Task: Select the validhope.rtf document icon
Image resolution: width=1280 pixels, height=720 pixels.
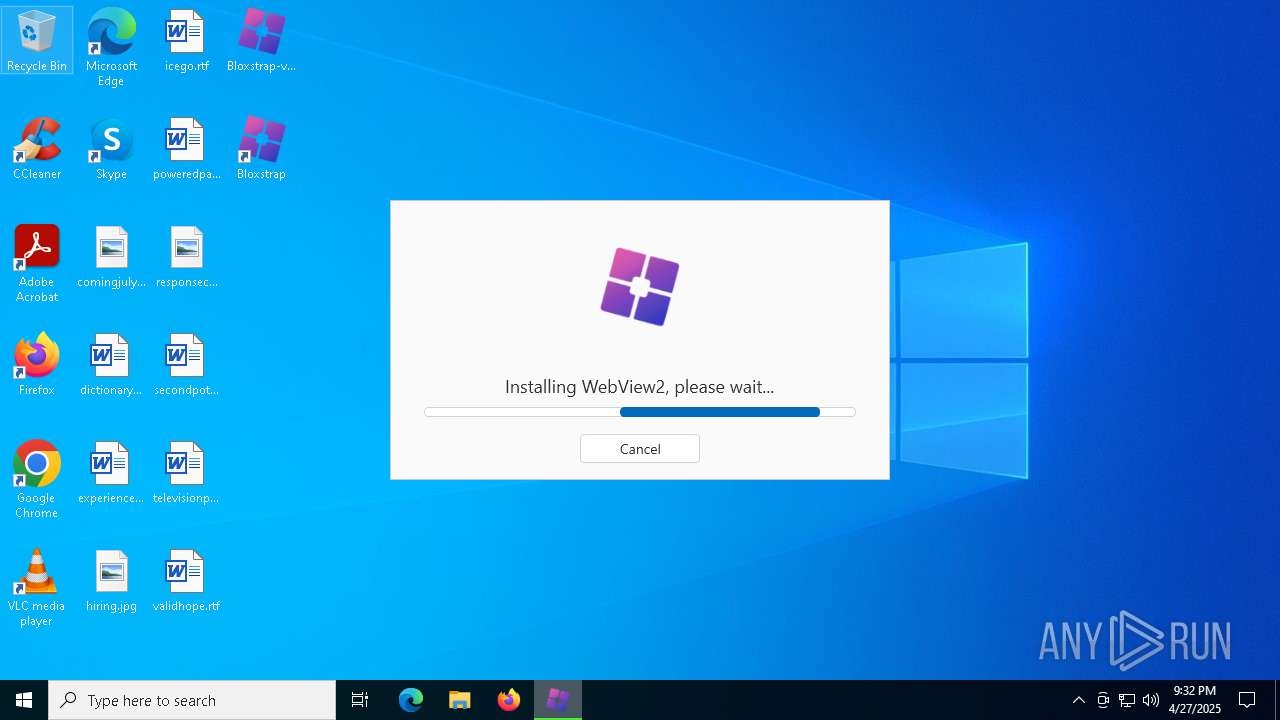Action: click(x=187, y=581)
